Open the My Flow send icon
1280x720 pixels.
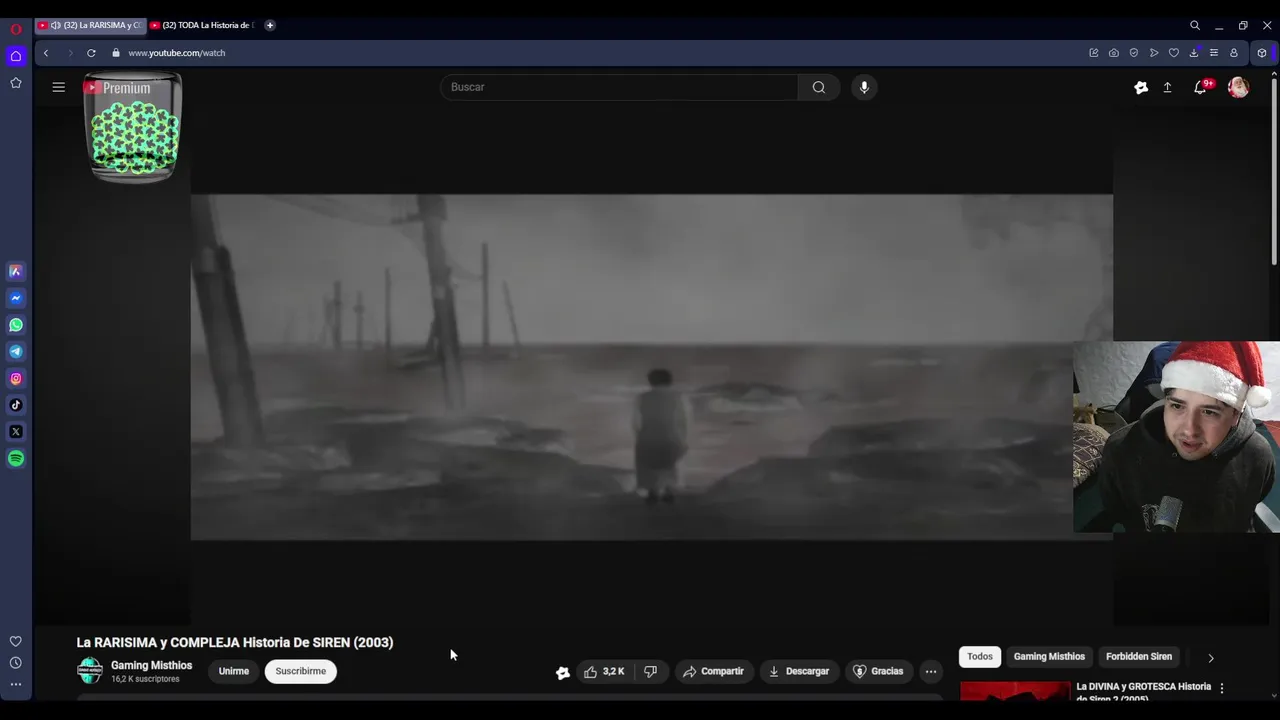coord(1153,53)
